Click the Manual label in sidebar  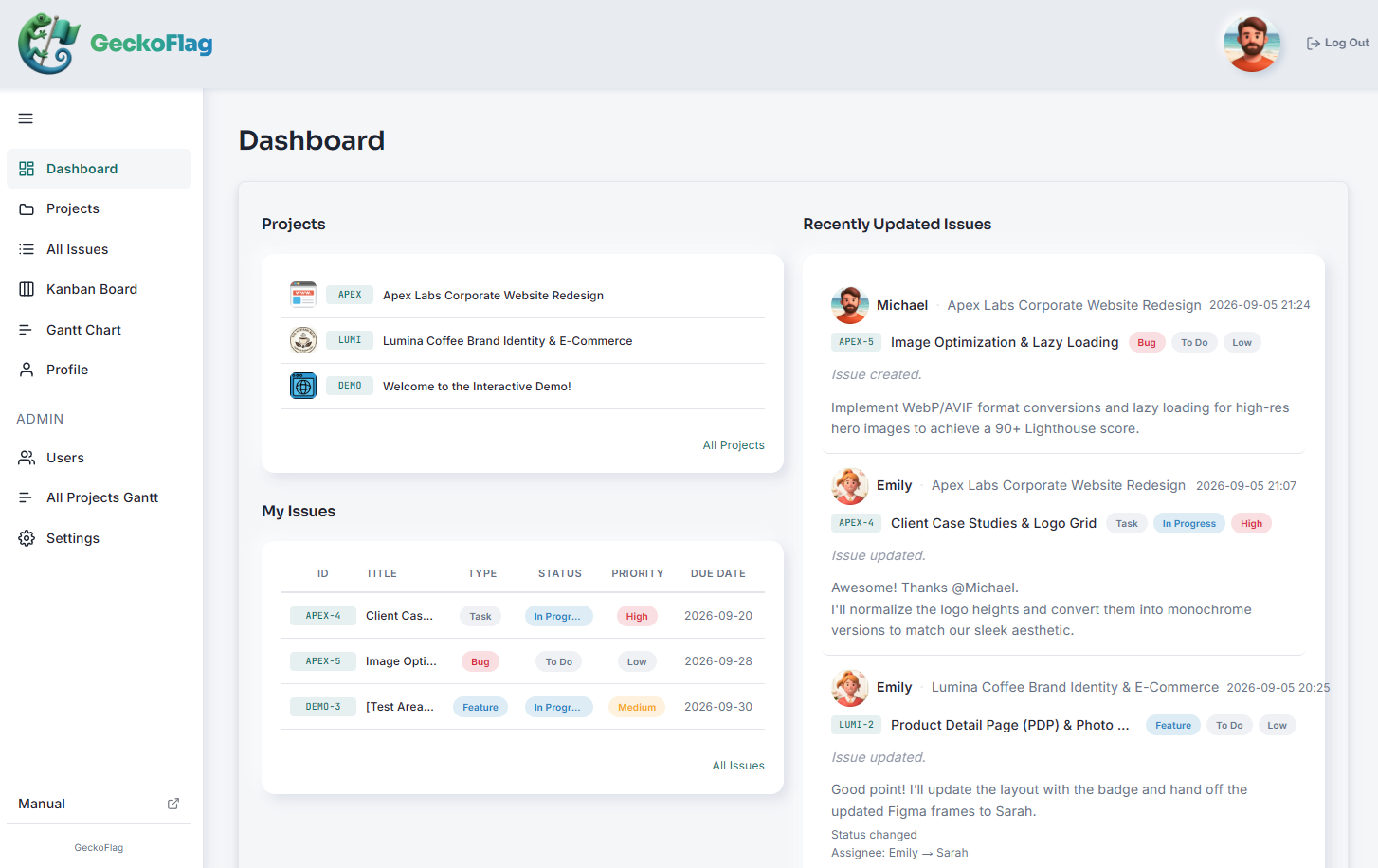[x=42, y=804]
